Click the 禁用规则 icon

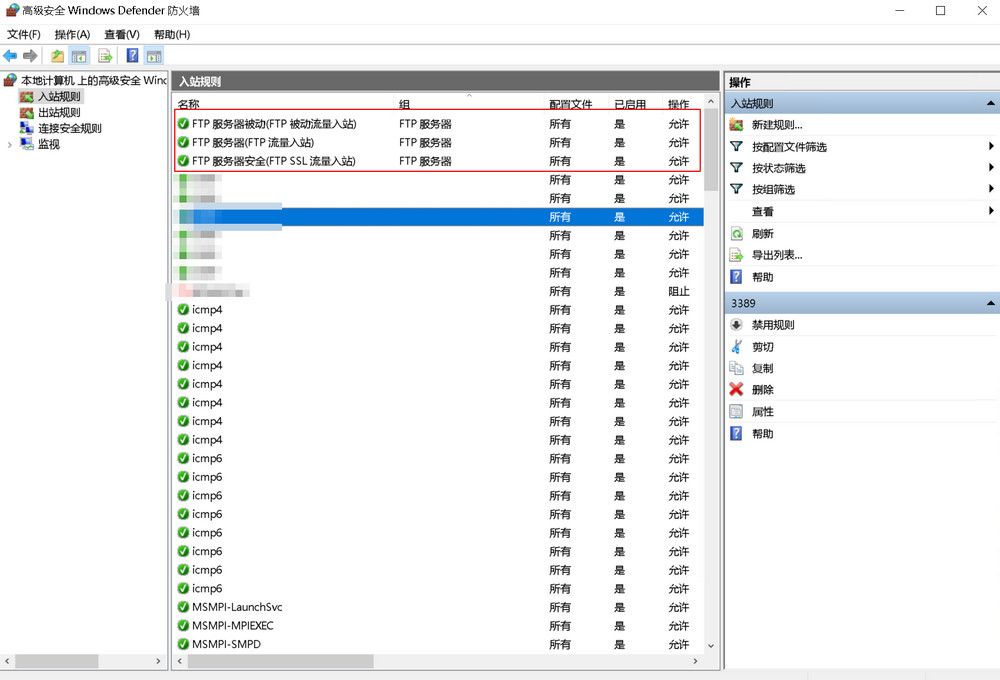click(737, 325)
